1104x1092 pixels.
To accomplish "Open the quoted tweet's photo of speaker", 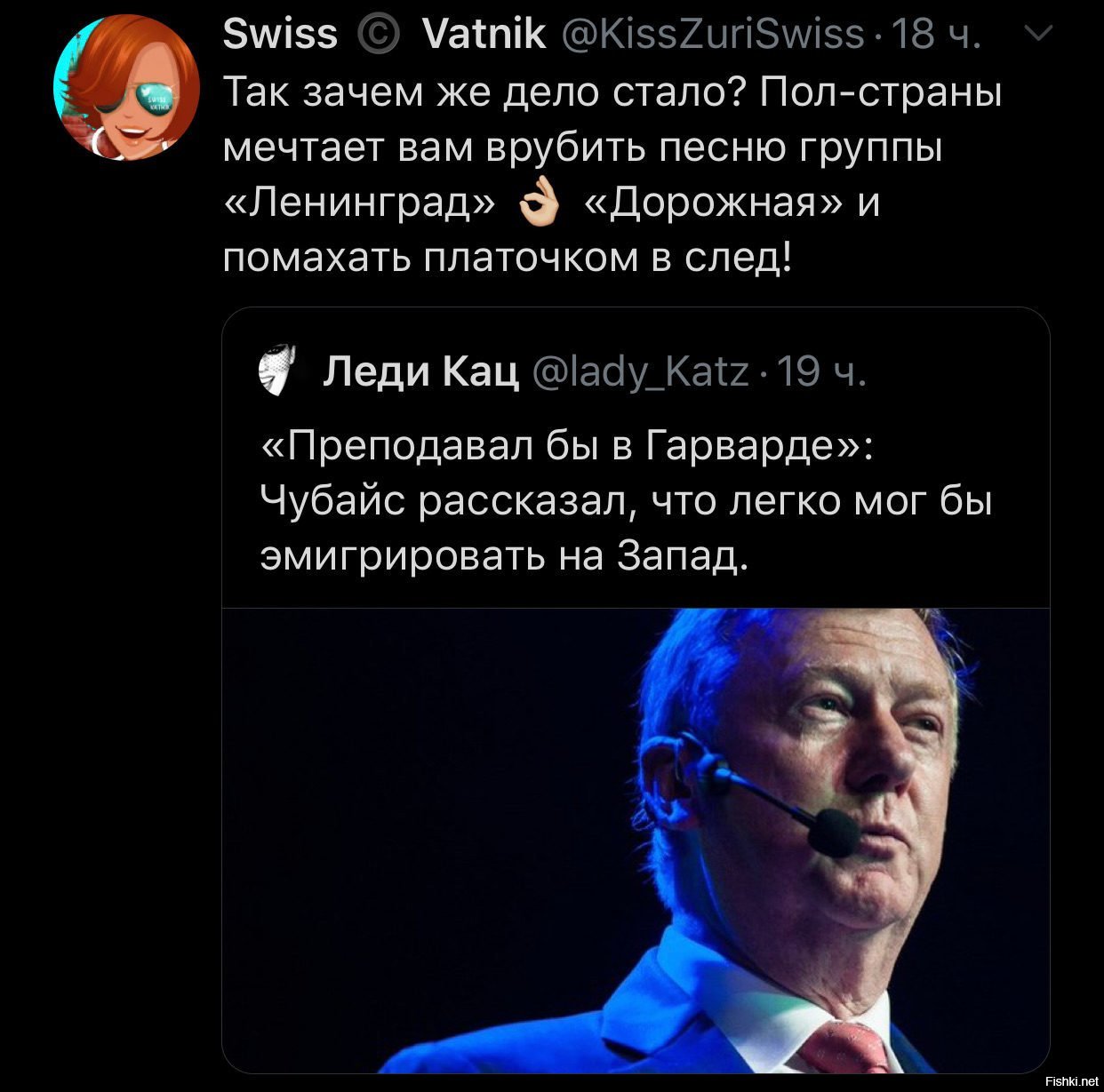I will coord(636,841).
